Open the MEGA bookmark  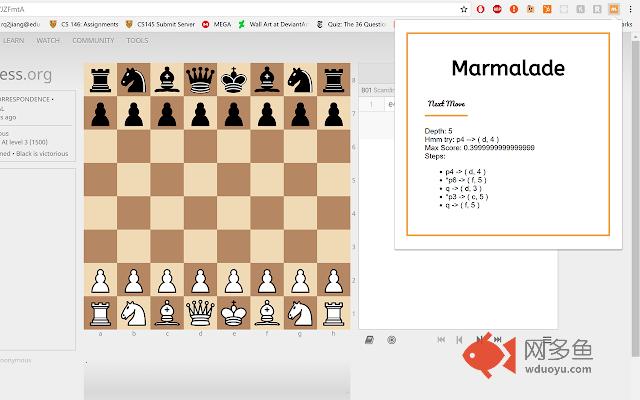(x=217, y=24)
